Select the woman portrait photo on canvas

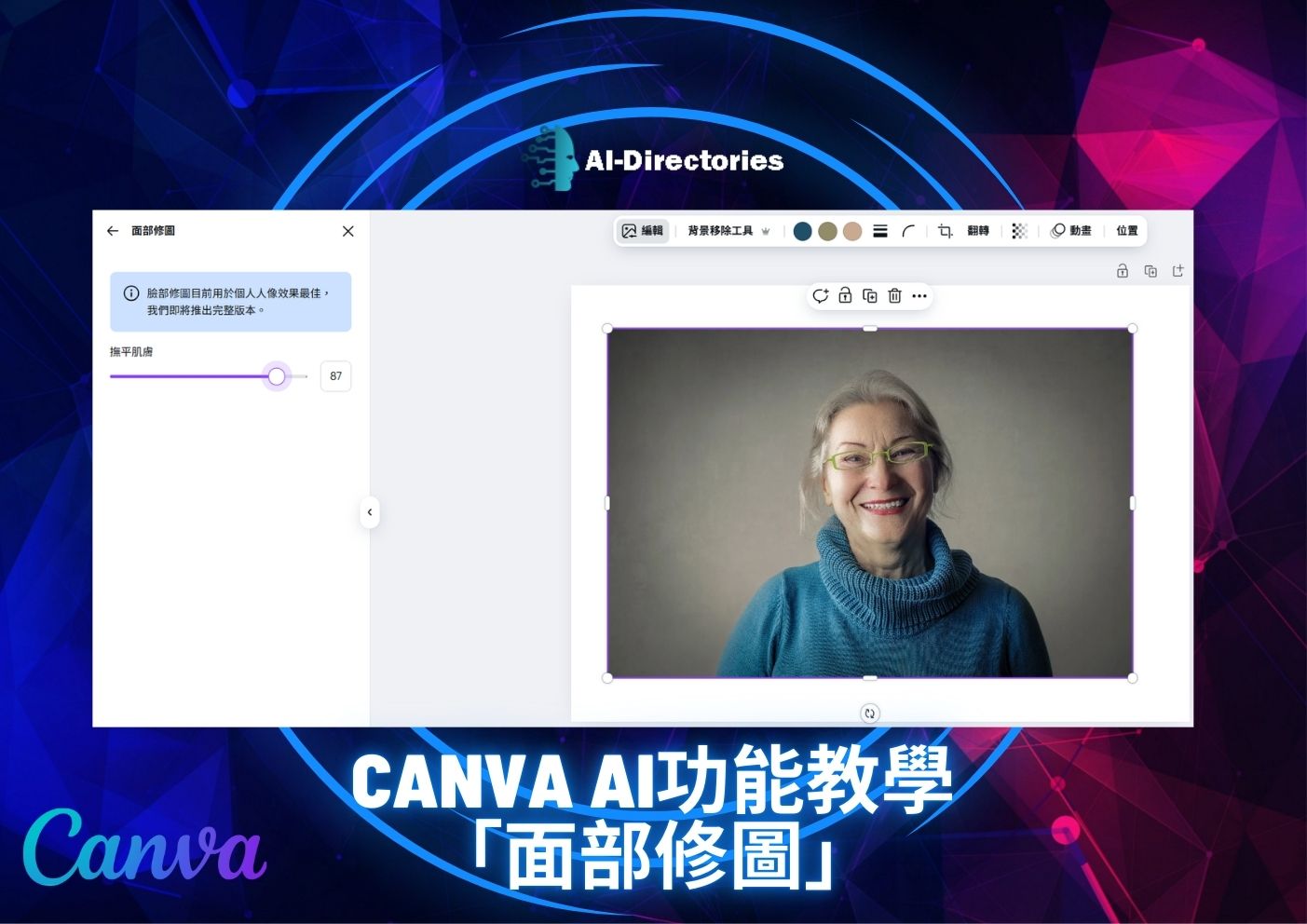[x=870, y=503]
